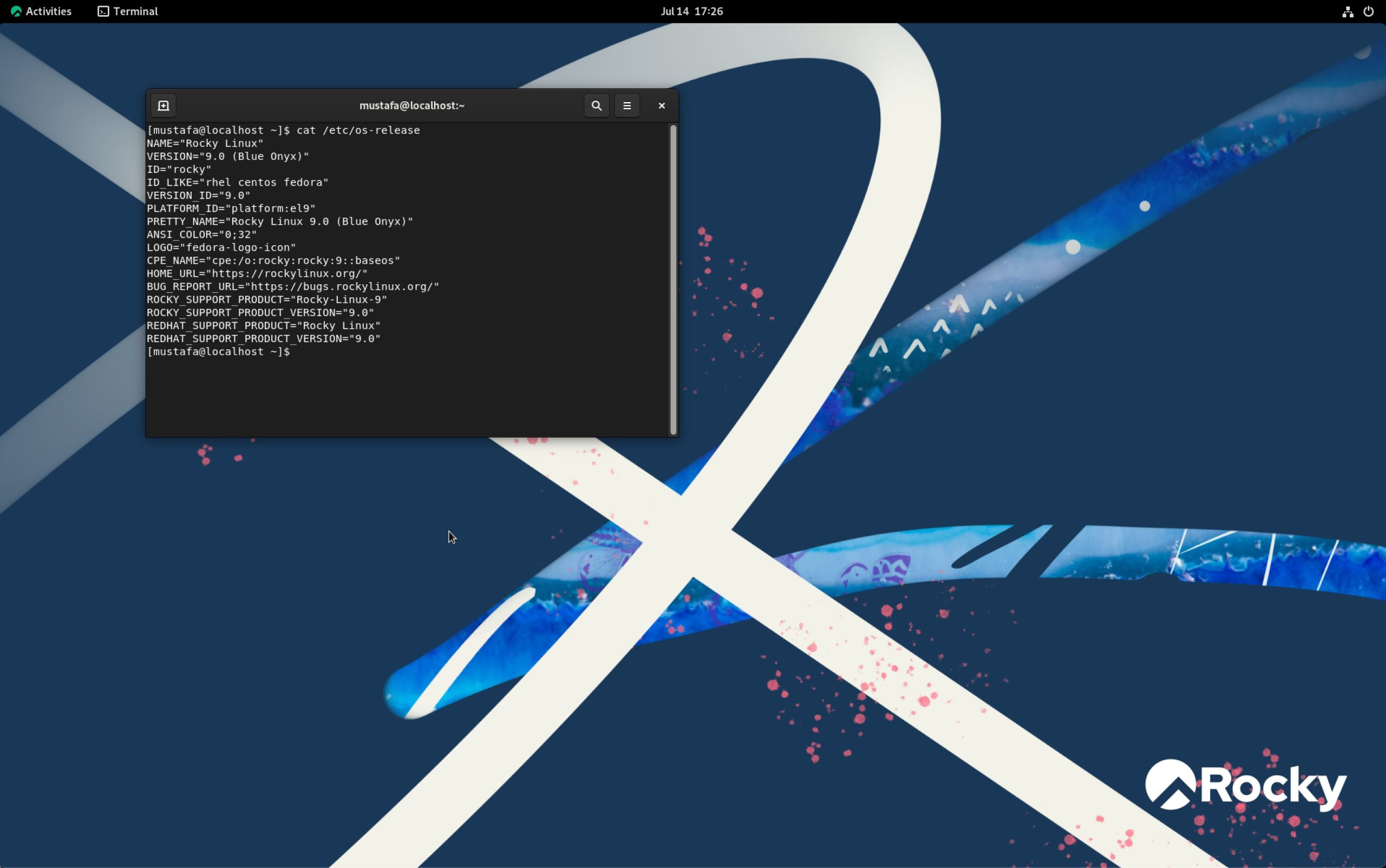The image size is (1386, 868).
Task: Click the clock showing Jul 14 17:26
Action: (x=691, y=11)
